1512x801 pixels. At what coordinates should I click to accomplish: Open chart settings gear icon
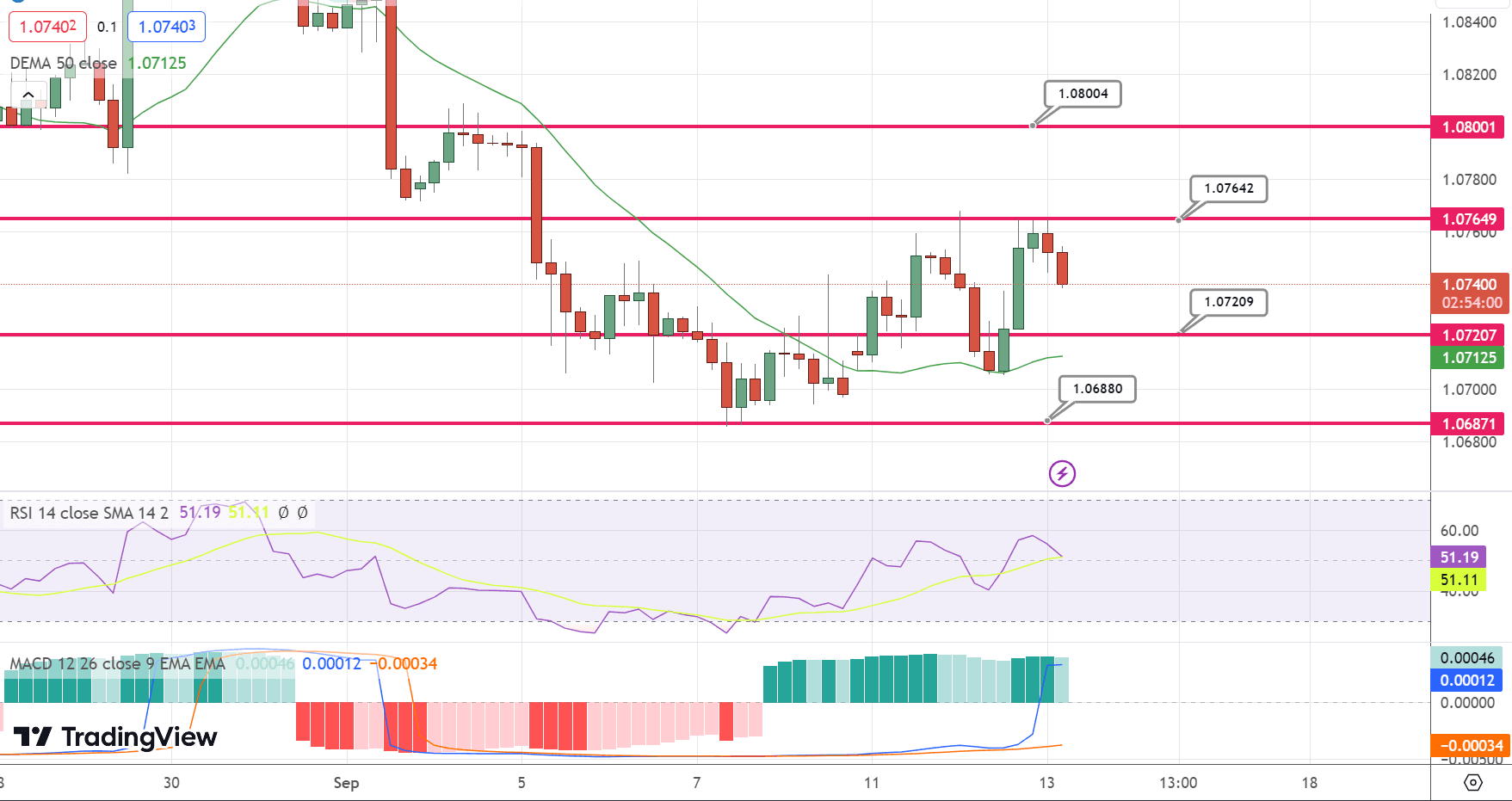click(1473, 782)
